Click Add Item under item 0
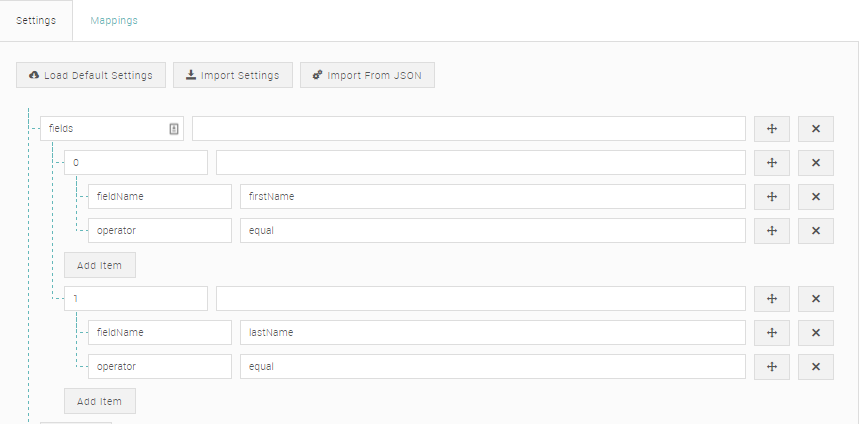The height and width of the screenshot is (424, 867). [x=100, y=265]
